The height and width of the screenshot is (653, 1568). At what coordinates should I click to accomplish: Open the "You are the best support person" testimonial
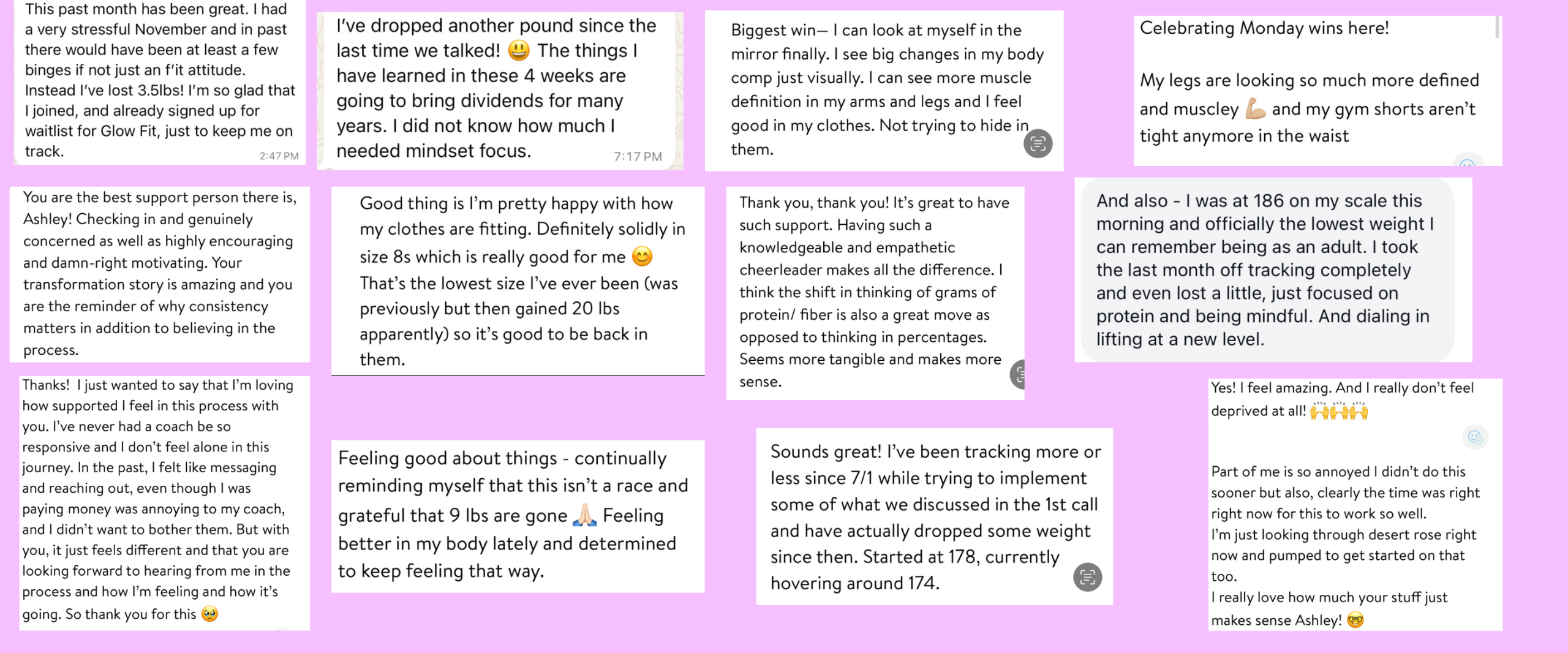(160, 274)
